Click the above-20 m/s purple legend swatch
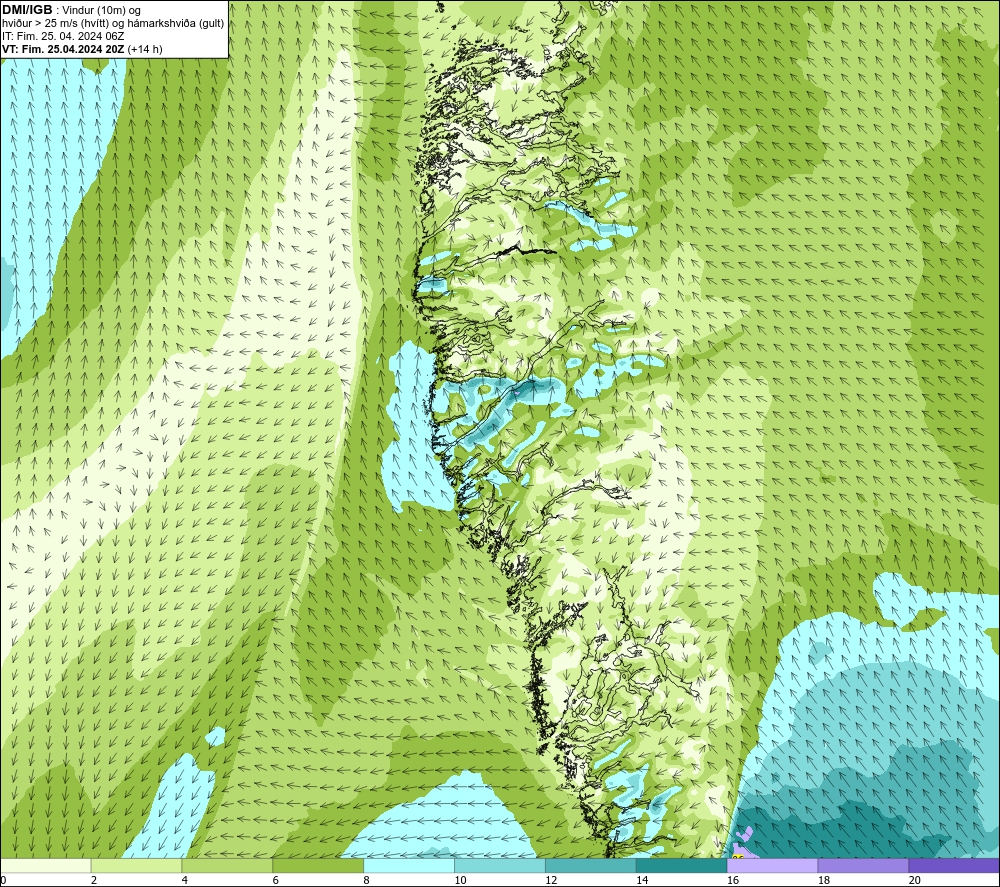The image size is (1000, 887). coord(954,865)
